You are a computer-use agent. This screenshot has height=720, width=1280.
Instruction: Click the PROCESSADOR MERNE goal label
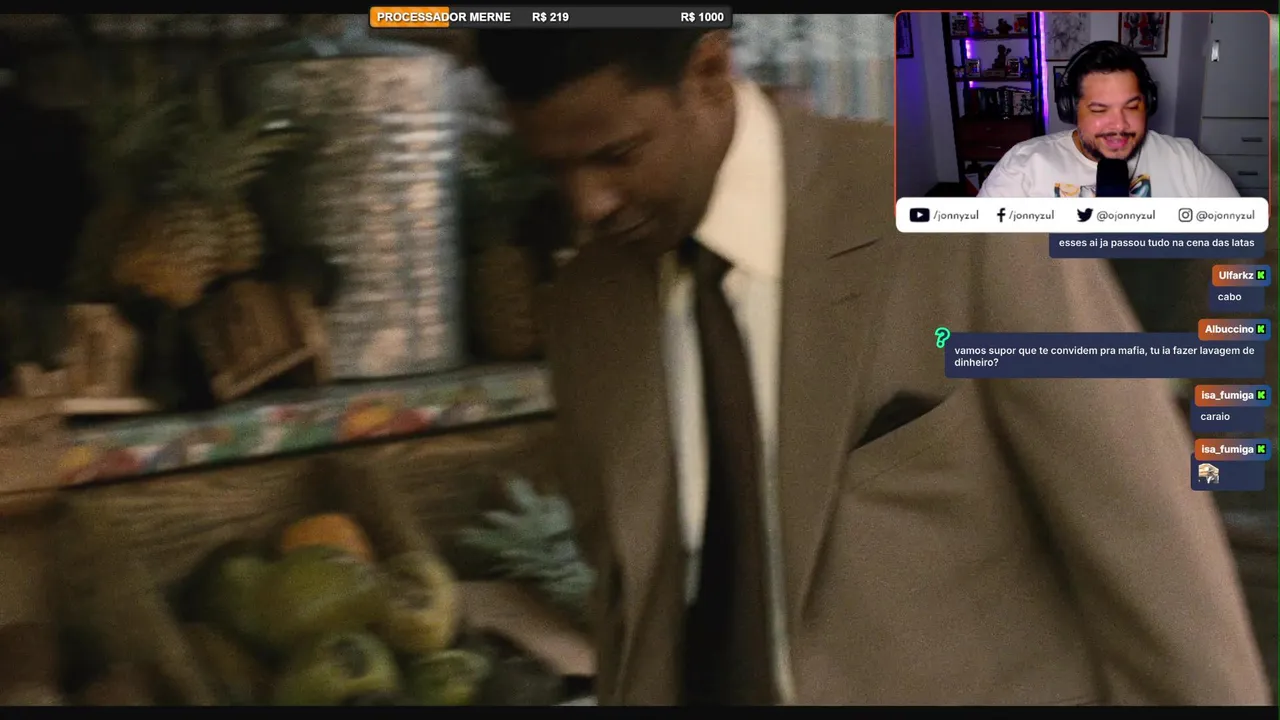coord(443,17)
